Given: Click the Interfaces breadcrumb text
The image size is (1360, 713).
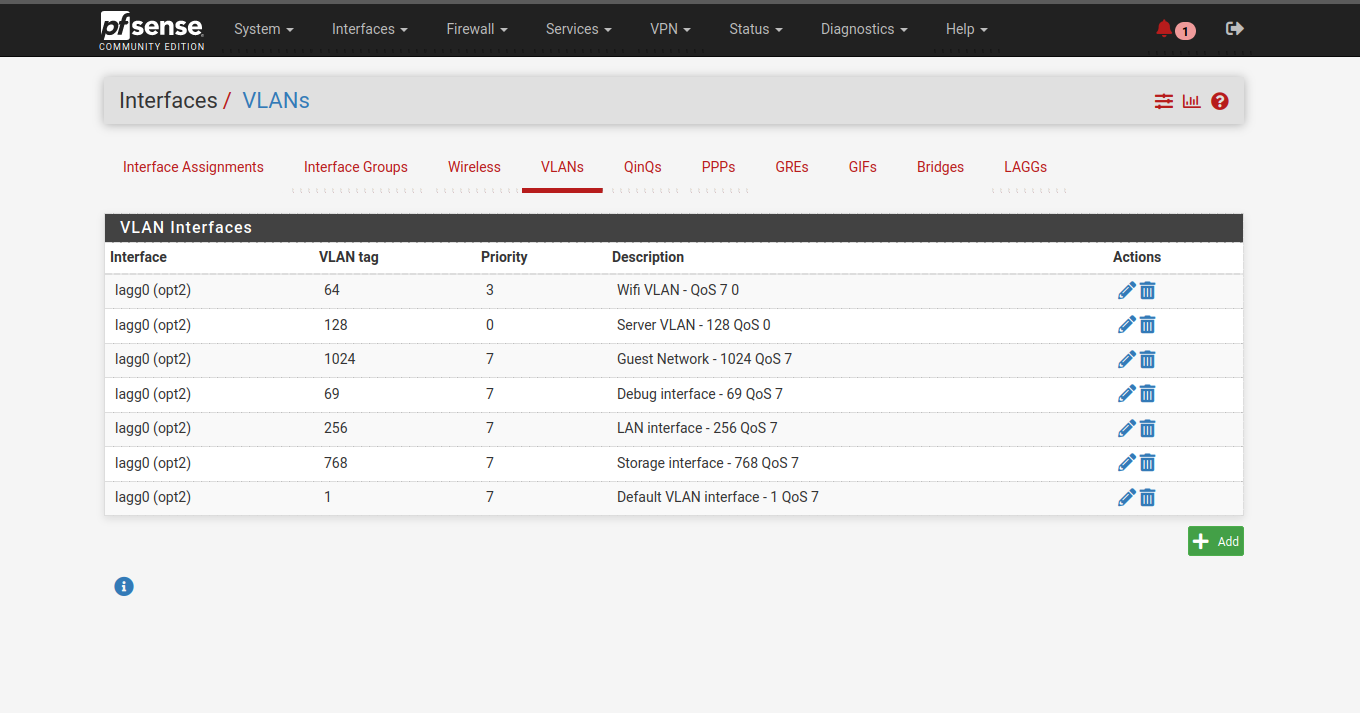Looking at the screenshot, I should click(x=168, y=100).
